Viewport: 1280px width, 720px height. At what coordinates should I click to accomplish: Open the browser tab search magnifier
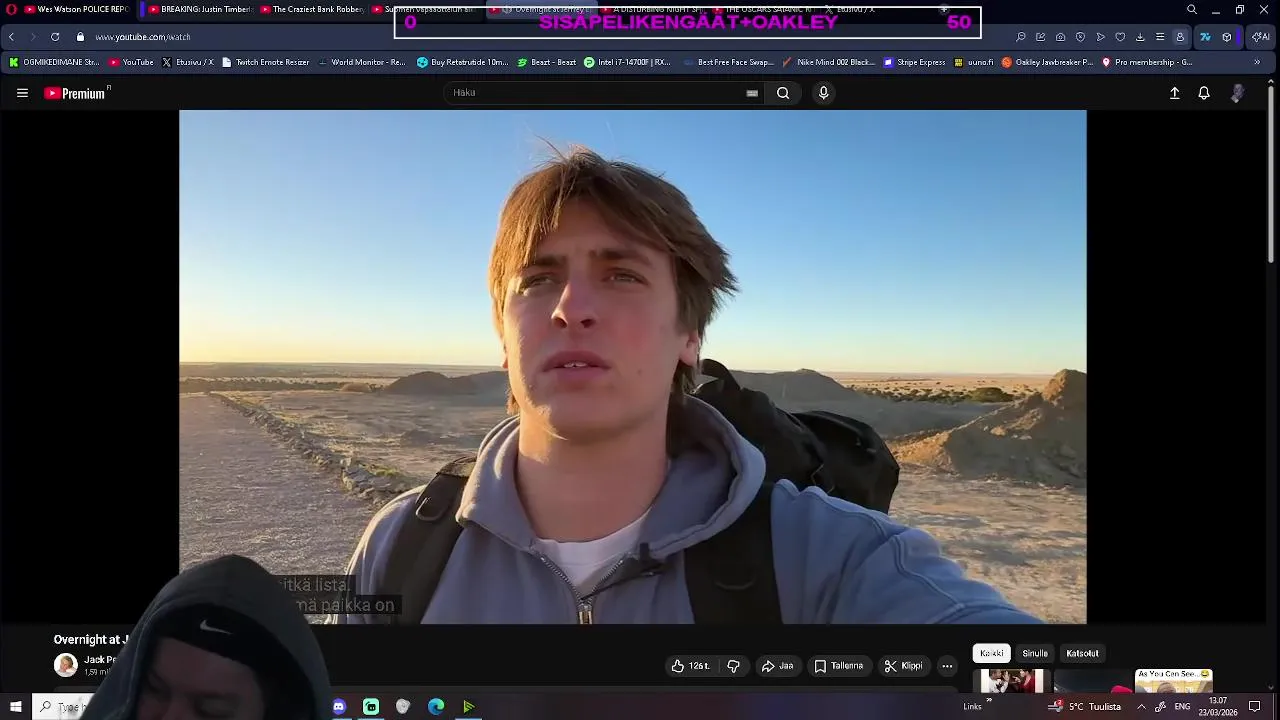[x=1191, y=9]
